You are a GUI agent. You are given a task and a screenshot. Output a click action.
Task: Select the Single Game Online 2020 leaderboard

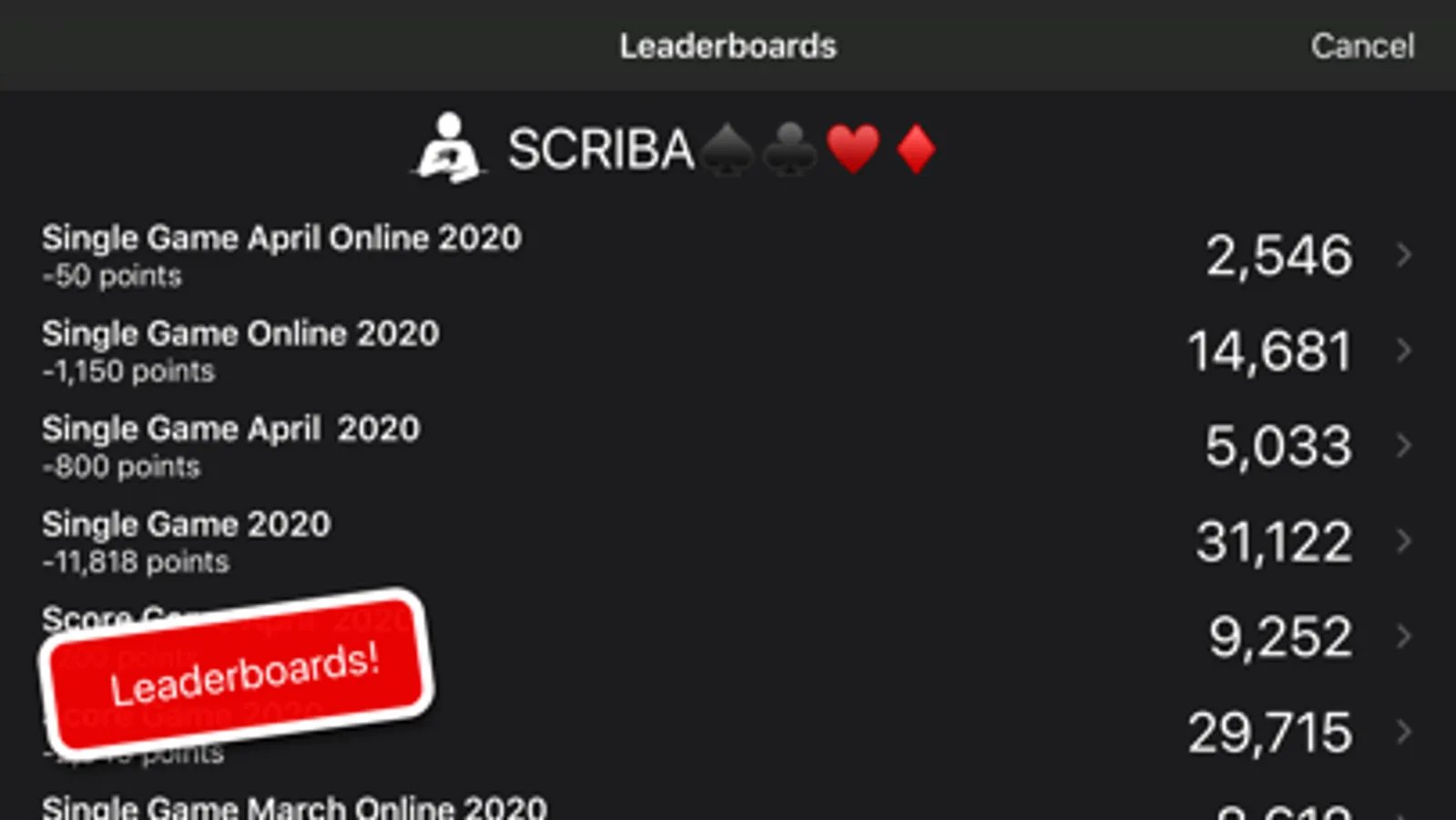point(728,351)
